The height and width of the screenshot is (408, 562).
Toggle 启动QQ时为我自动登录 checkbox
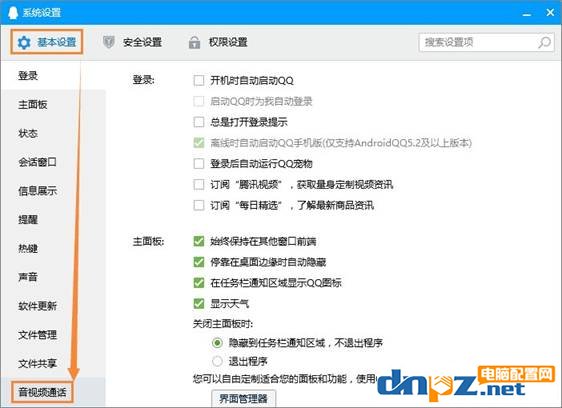[x=199, y=101]
